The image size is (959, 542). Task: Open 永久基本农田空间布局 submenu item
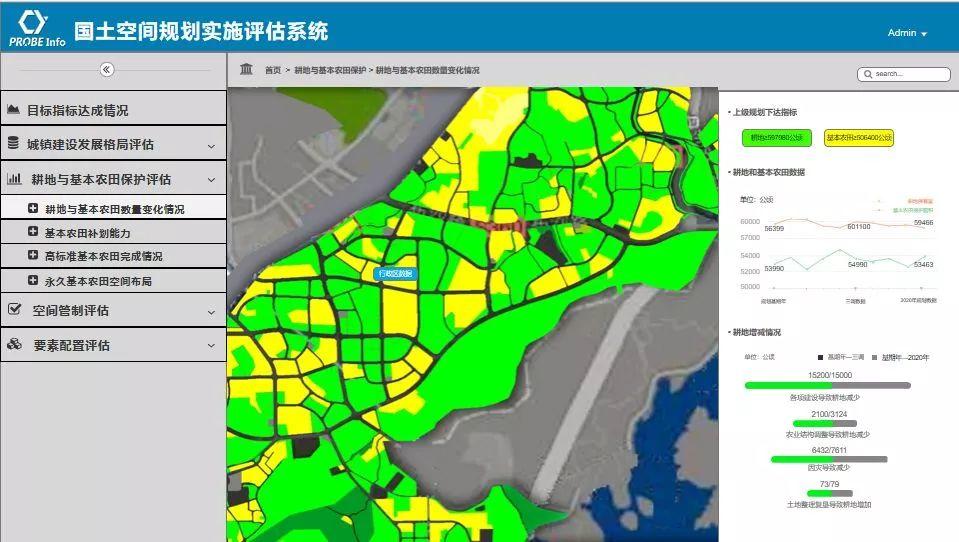(x=114, y=280)
